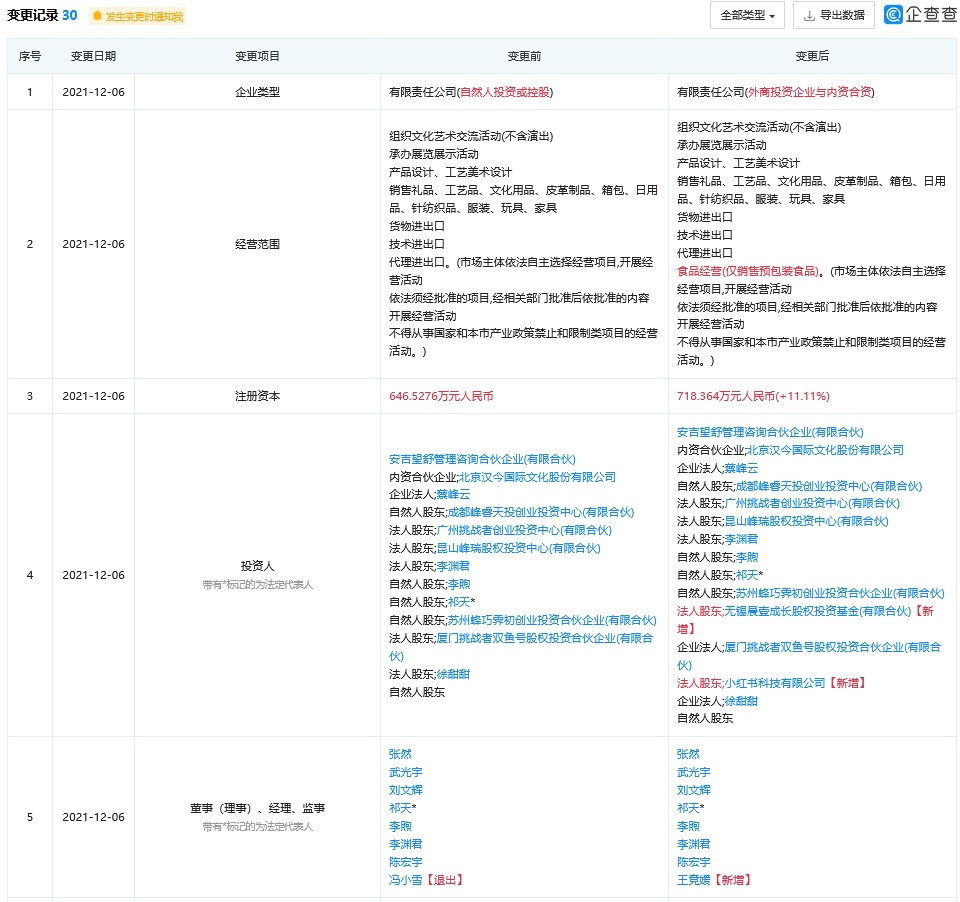Screen dimensions: 960x902
Task: Click 发生变更时通知我 notification link
Action: [x=143, y=16]
